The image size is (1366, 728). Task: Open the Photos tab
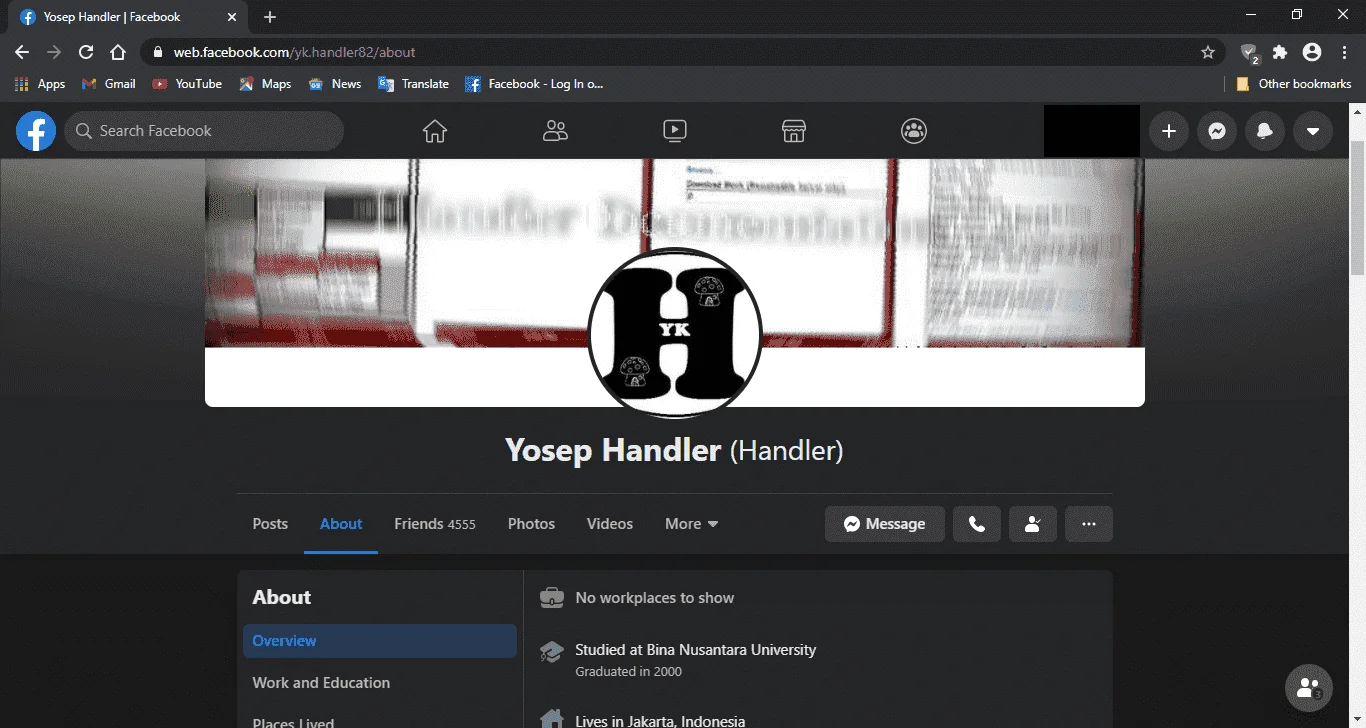click(x=531, y=524)
